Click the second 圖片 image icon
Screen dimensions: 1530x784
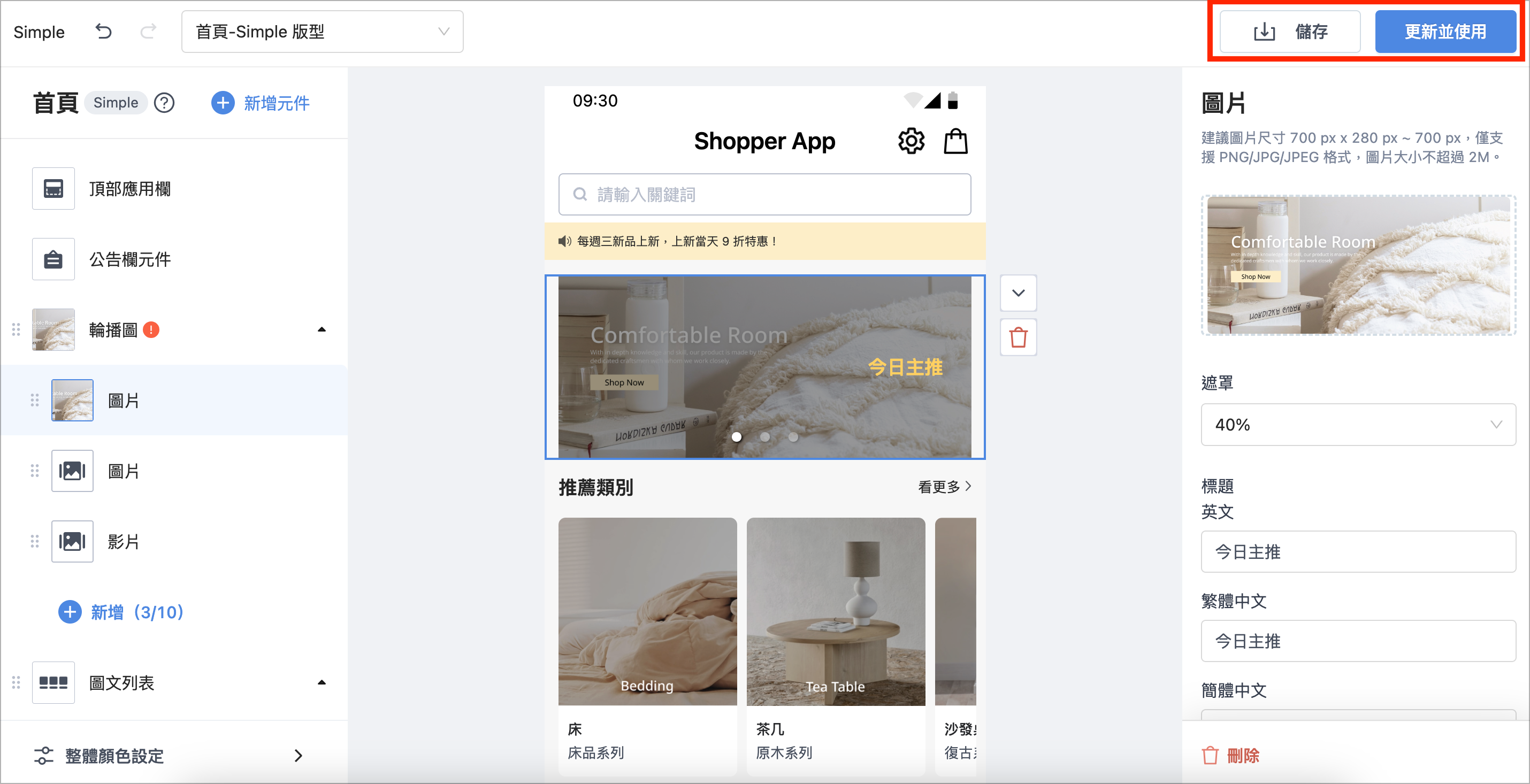(72, 471)
